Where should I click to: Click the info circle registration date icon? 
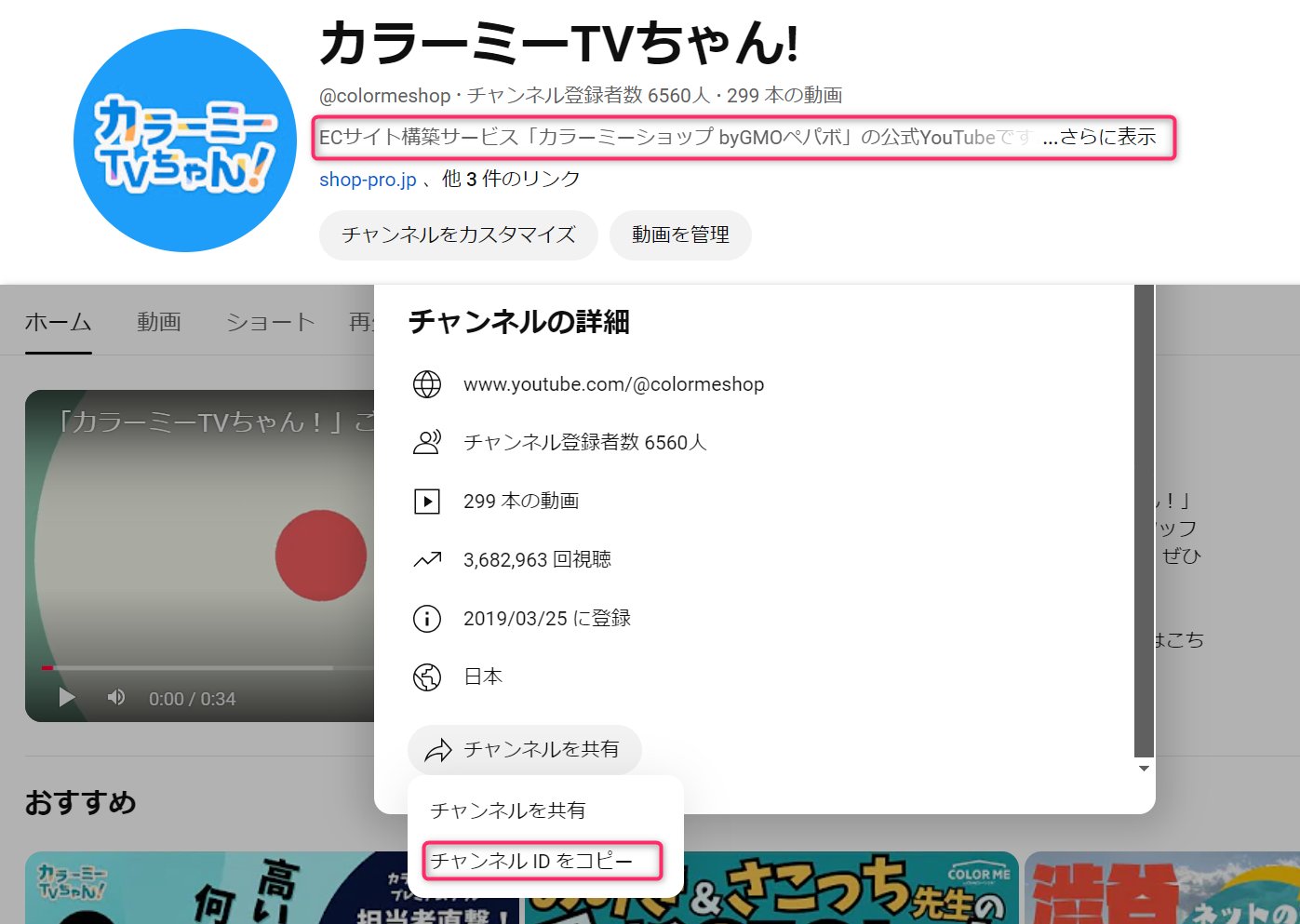point(427,618)
